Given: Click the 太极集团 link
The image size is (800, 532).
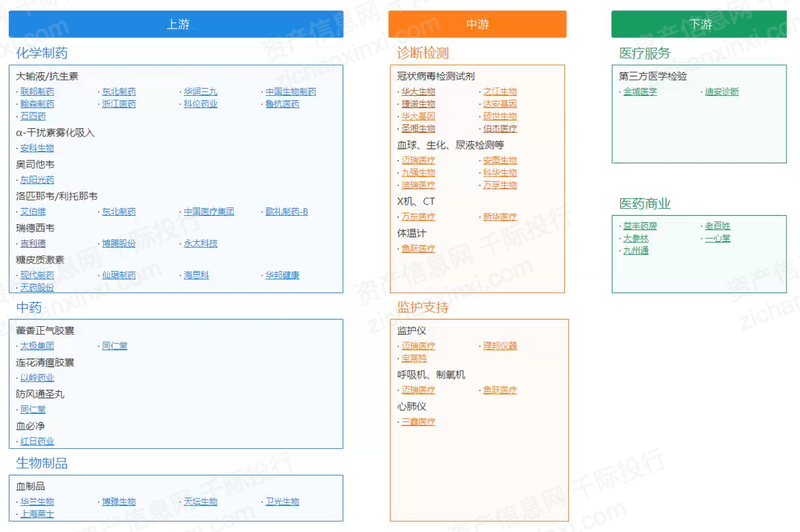Looking at the screenshot, I should (x=37, y=346).
